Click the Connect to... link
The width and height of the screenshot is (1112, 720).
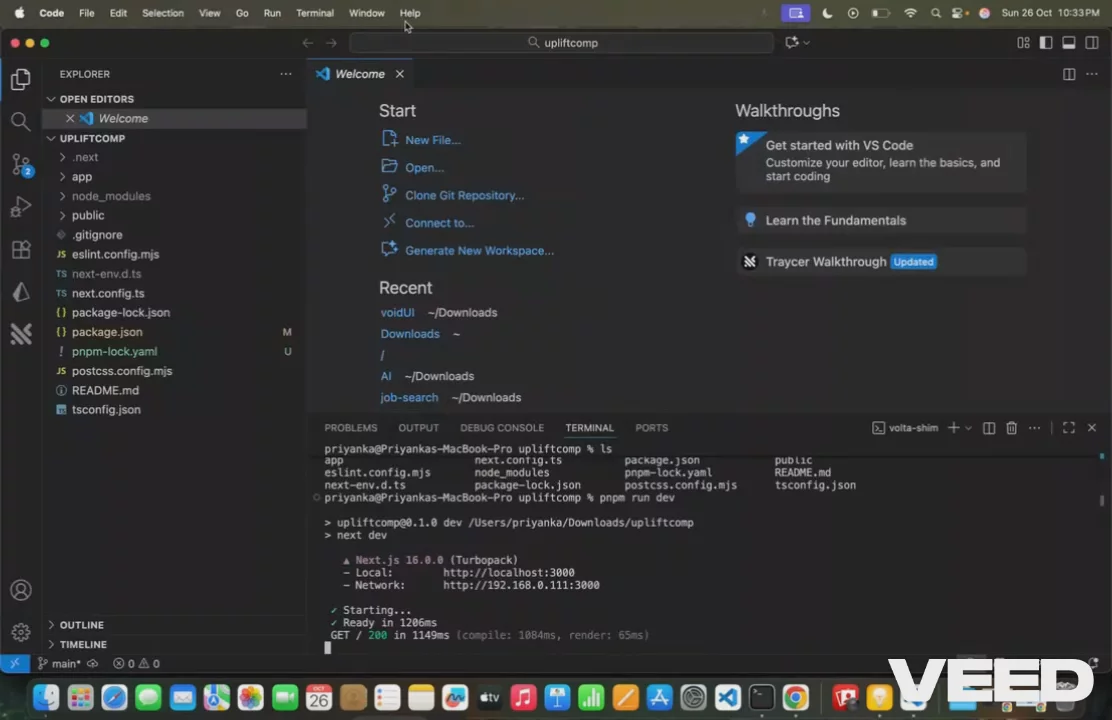(x=439, y=223)
